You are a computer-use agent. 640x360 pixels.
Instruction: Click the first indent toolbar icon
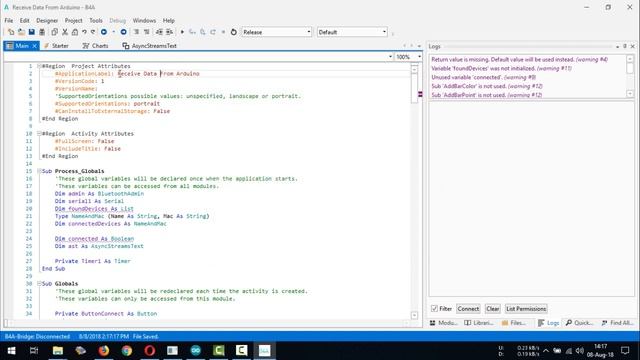136,32
